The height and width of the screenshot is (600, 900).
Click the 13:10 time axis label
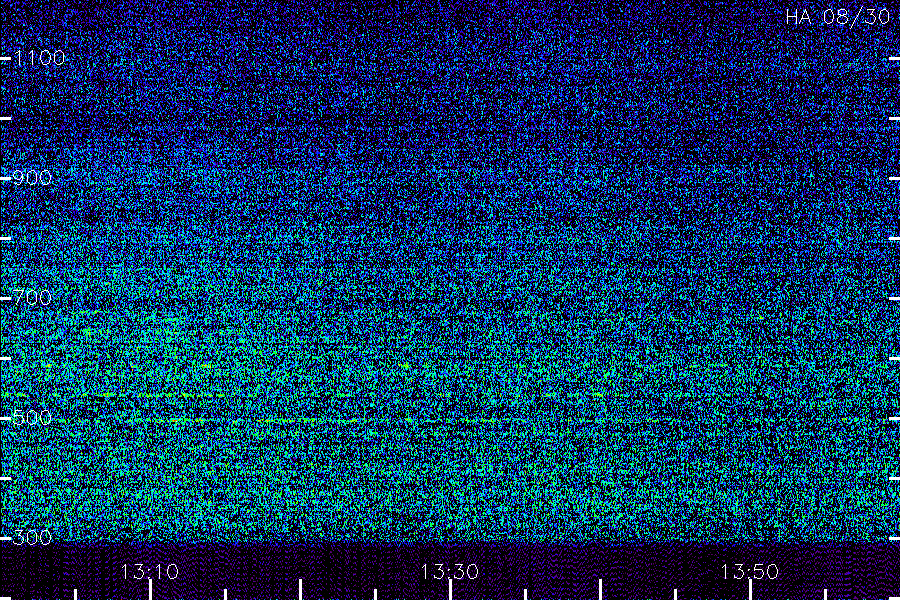click(150, 572)
